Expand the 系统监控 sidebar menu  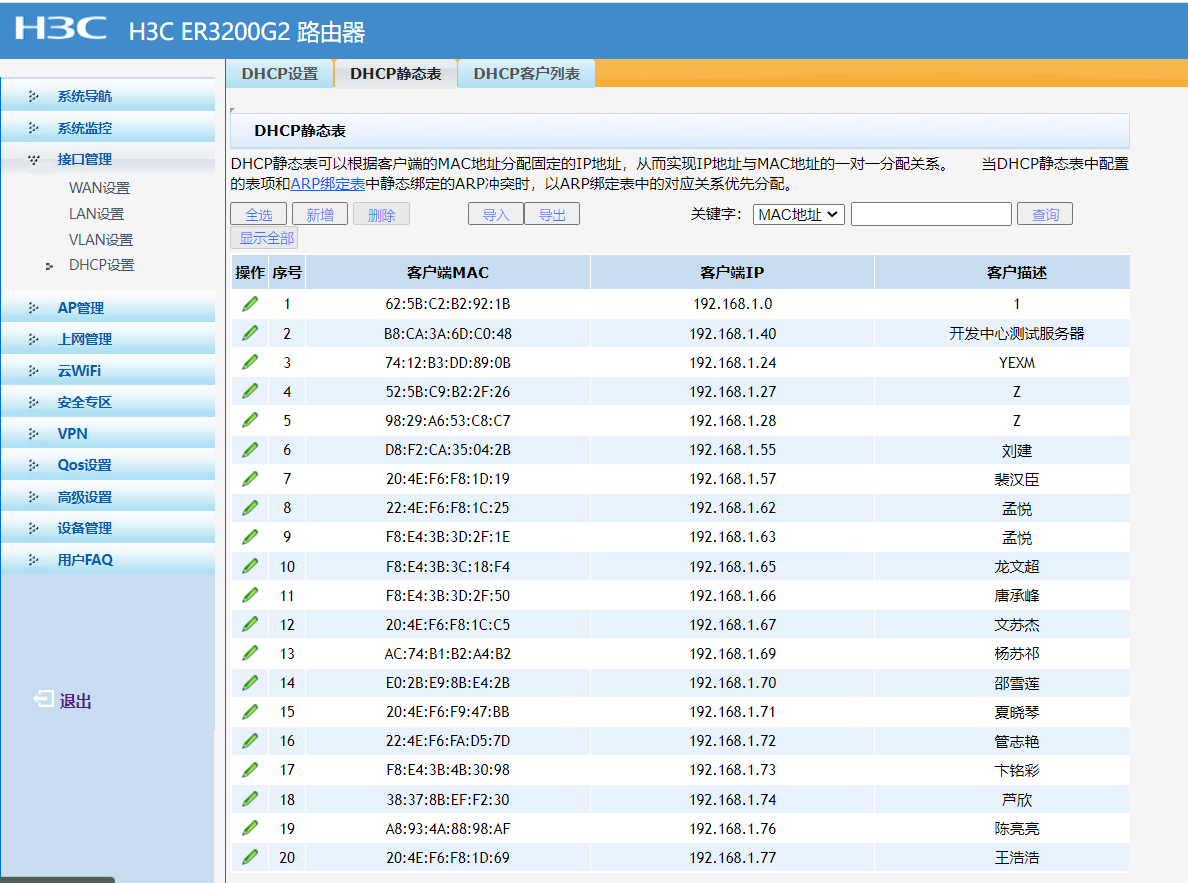point(85,128)
